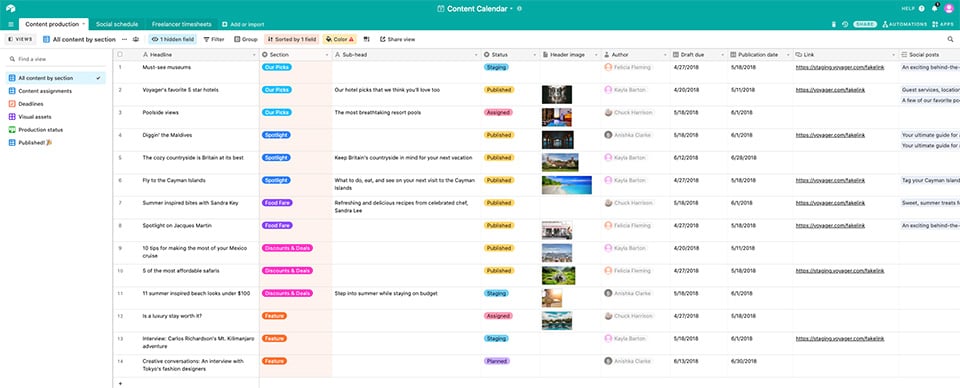Open the Apps panel
960x388 pixels.
tap(943, 24)
